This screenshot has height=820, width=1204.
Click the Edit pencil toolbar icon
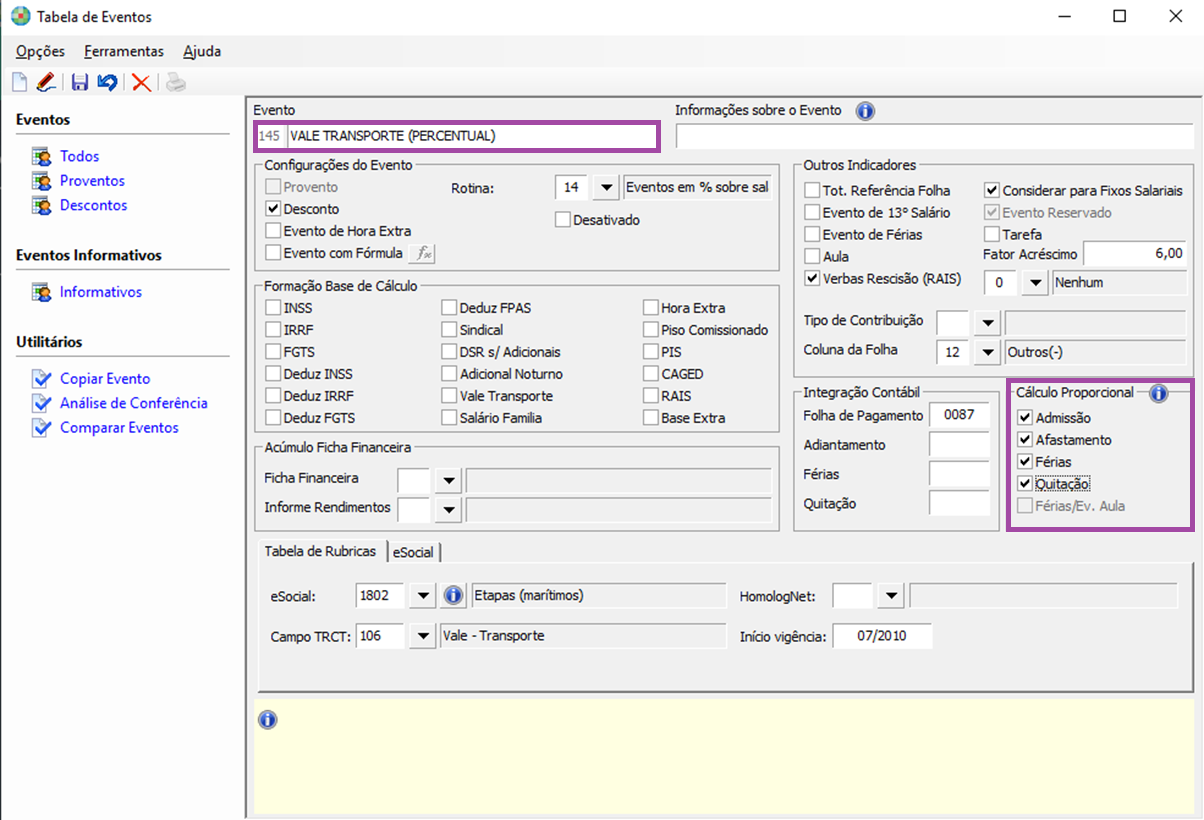[x=46, y=83]
